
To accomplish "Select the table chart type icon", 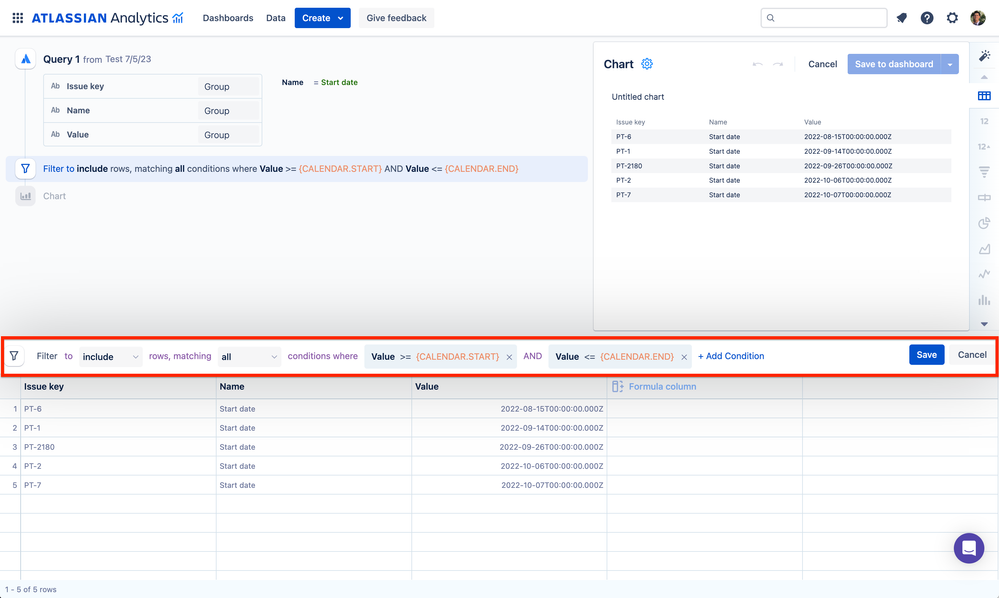I will coord(984,96).
